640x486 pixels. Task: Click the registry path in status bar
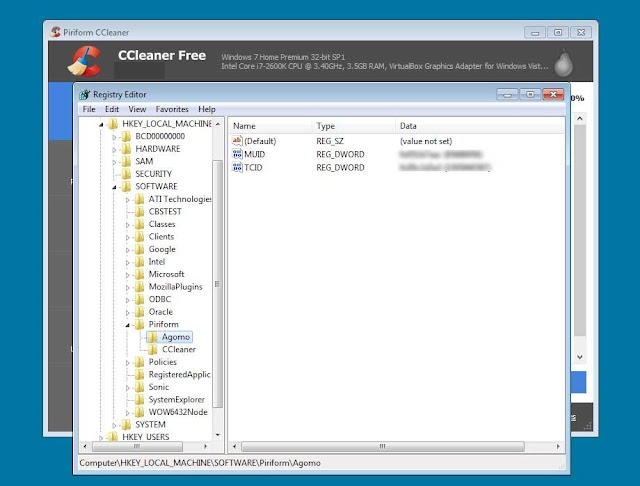point(200,463)
